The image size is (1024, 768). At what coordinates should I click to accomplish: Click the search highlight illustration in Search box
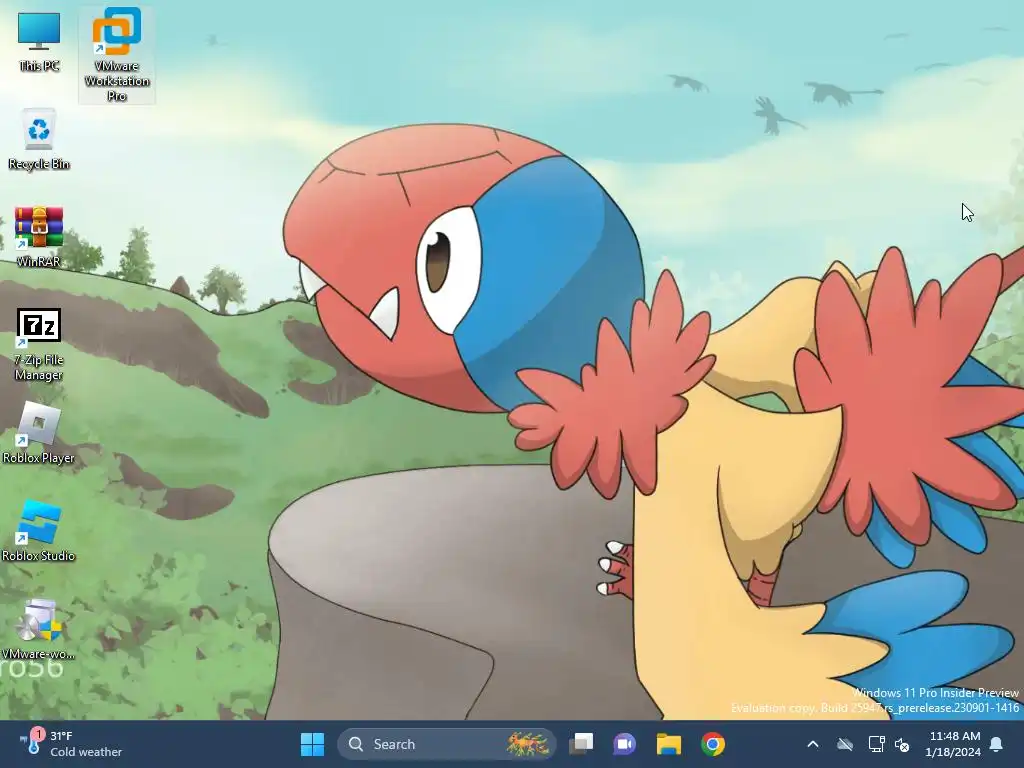[528, 744]
